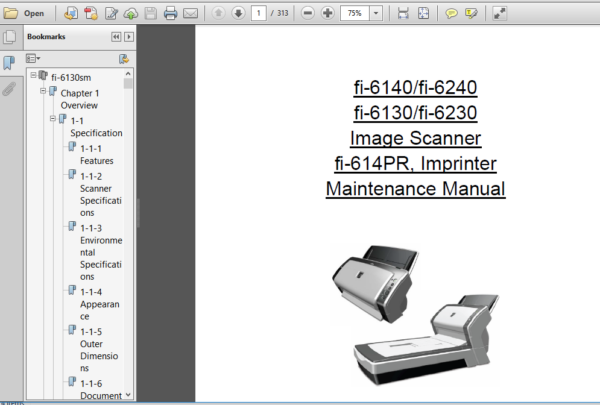Click the Image Scanner title line
600x405 pixels.
point(416,139)
